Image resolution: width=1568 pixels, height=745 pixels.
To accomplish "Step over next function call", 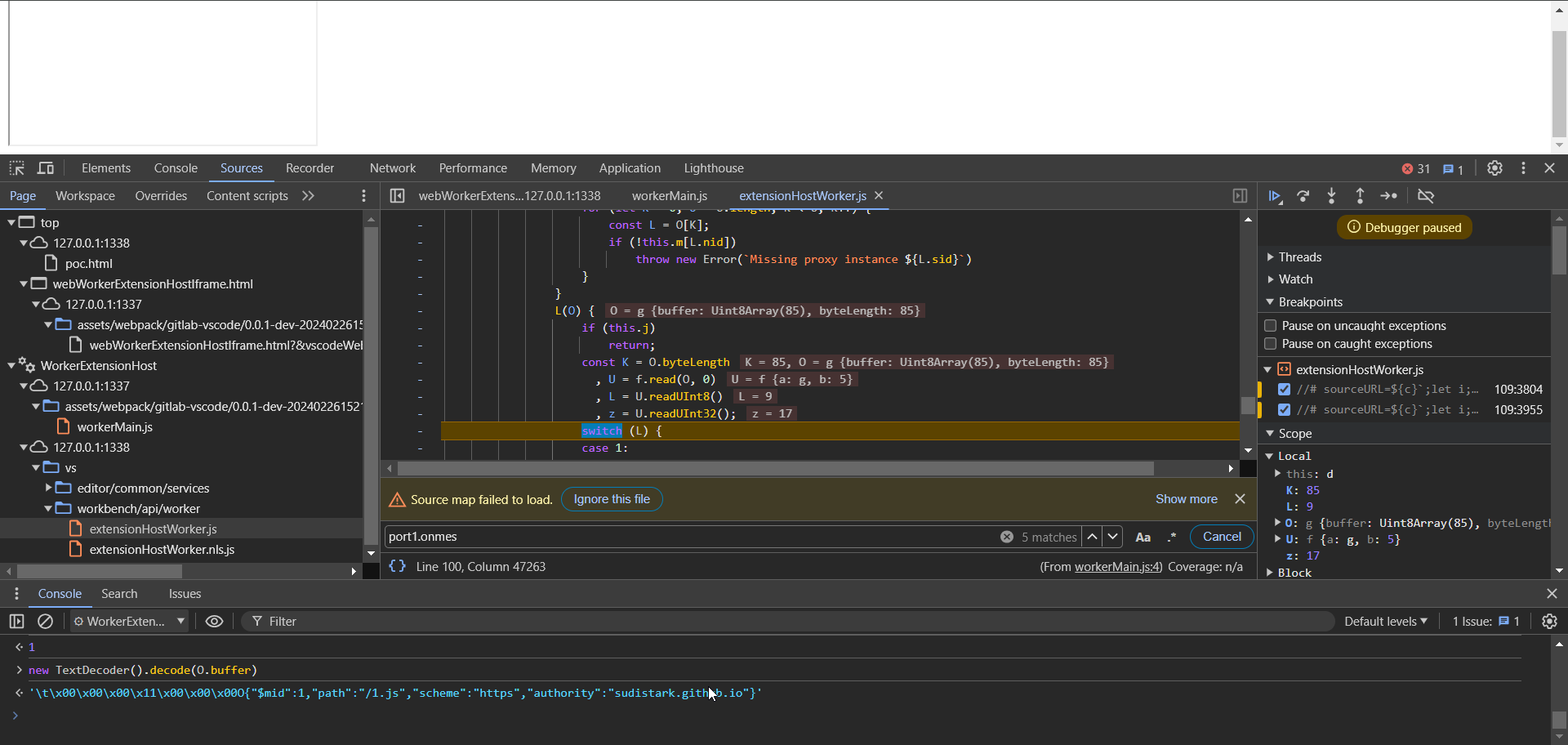I will [1303, 196].
